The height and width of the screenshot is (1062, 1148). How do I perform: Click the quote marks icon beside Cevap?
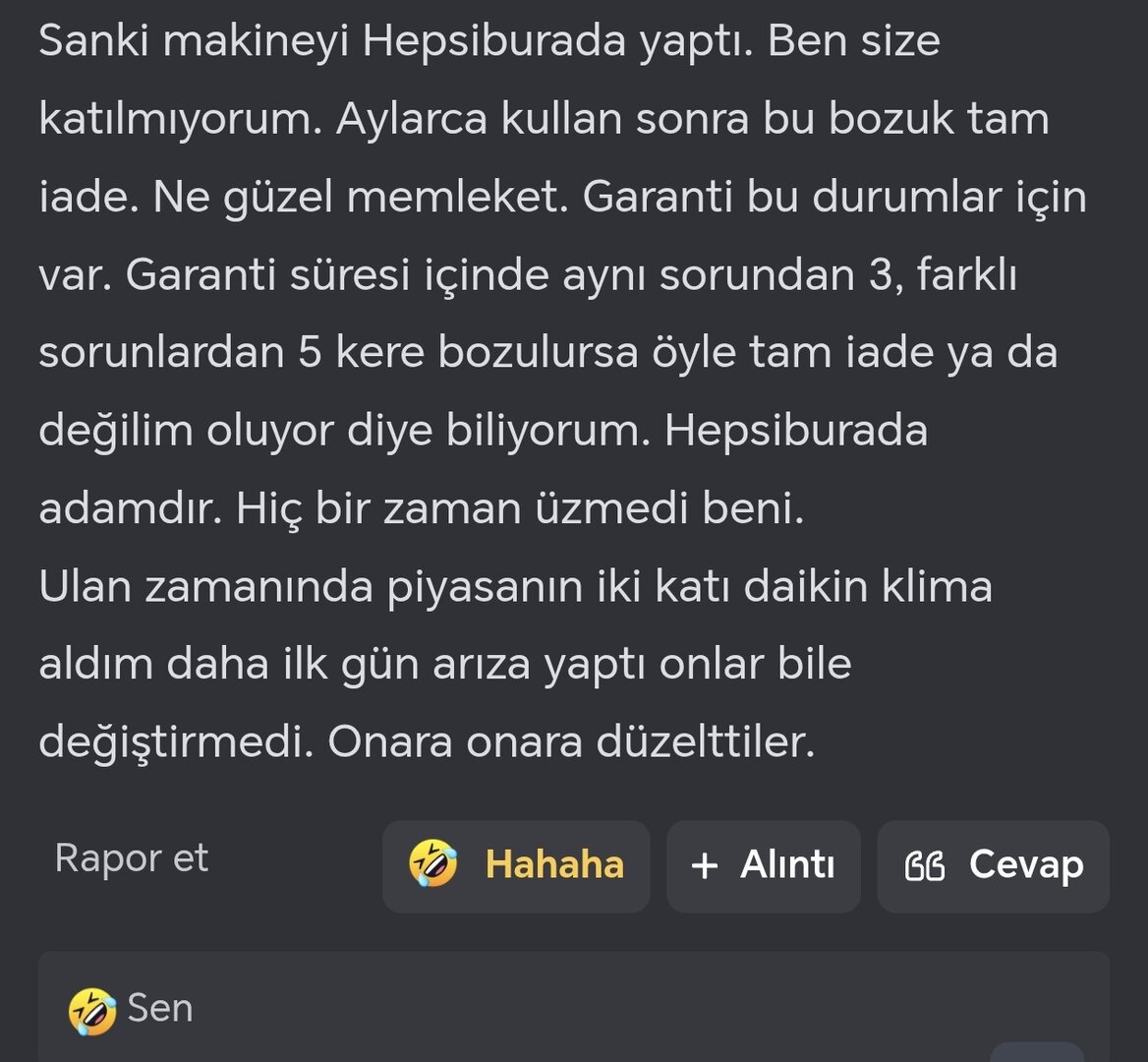tap(924, 866)
